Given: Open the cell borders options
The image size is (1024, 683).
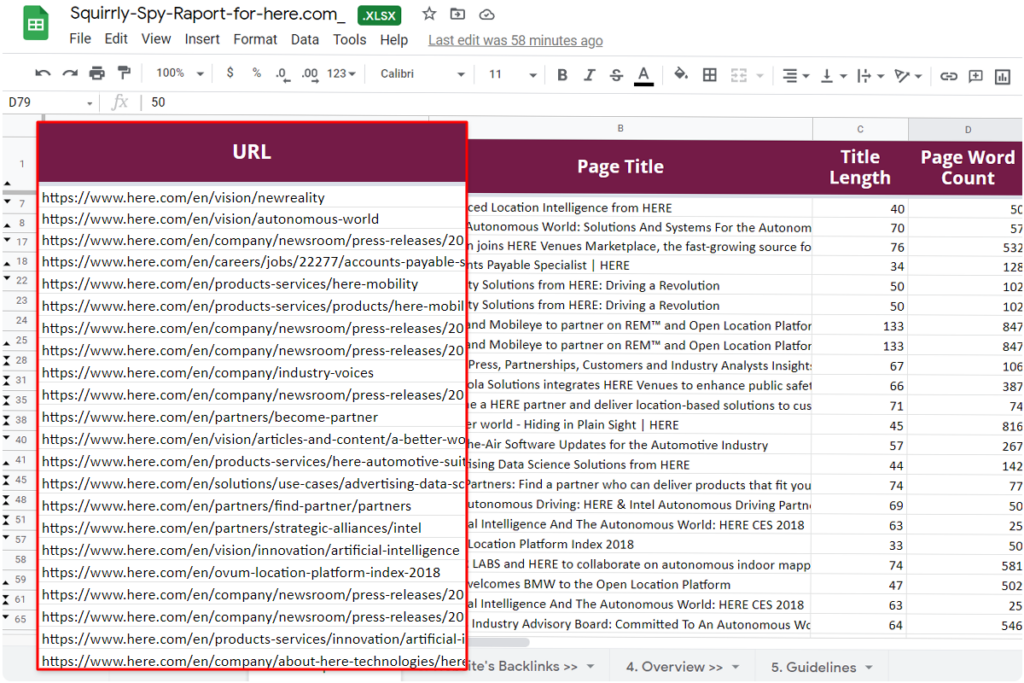Looking at the screenshot, I should click(710, 75).
